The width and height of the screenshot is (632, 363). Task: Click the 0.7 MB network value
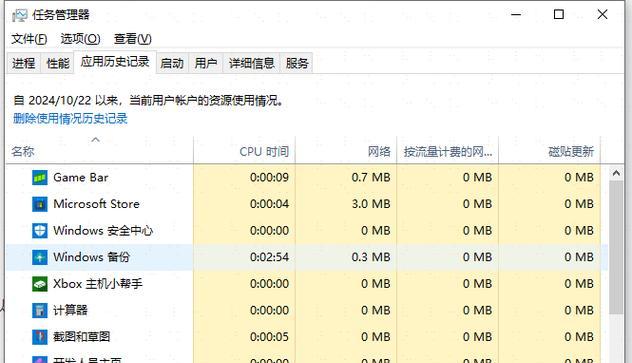371,178
